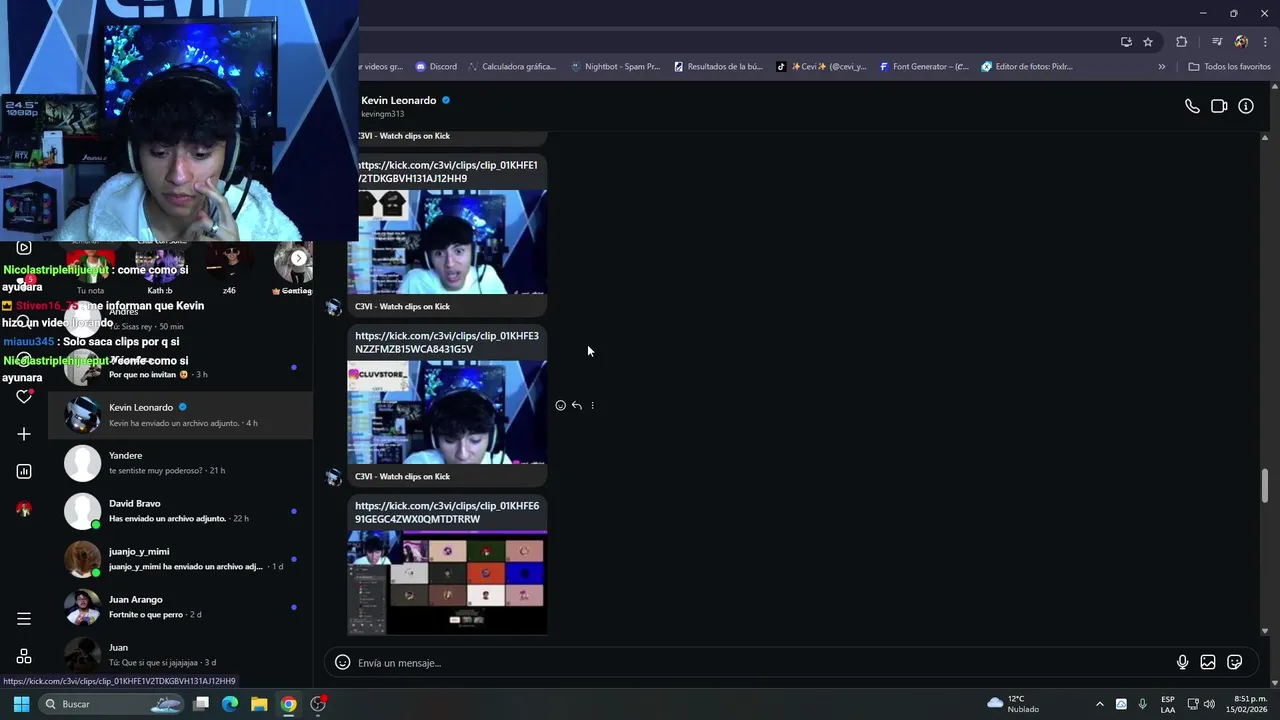Open Kevin Leonardo chat in list
Viewport: 1280px width, 720px height.
coord(181,415)
